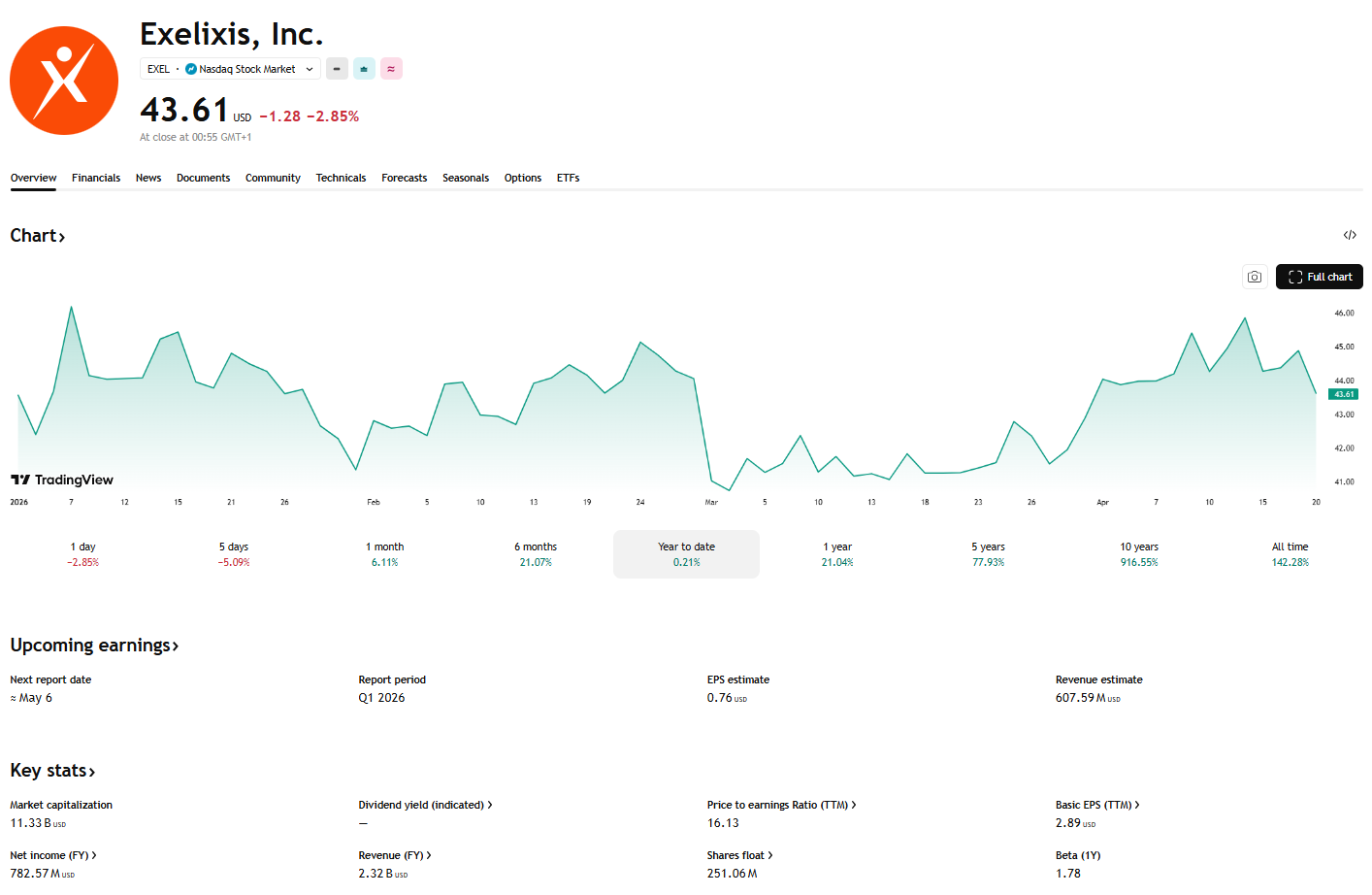Open Net income (FY) details

coord(53,855)
